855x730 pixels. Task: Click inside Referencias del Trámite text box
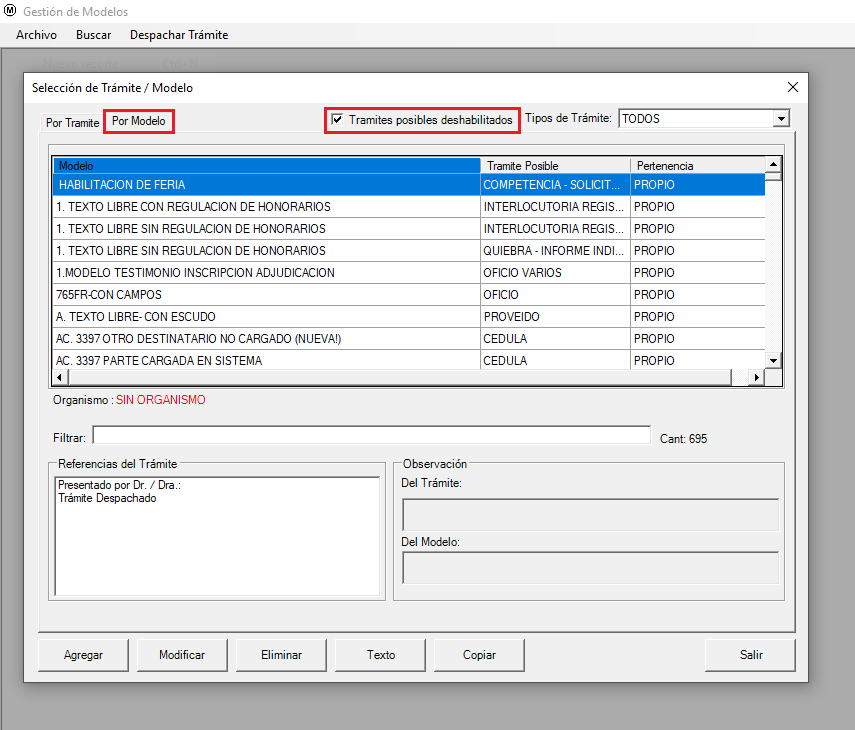point(217,536)
